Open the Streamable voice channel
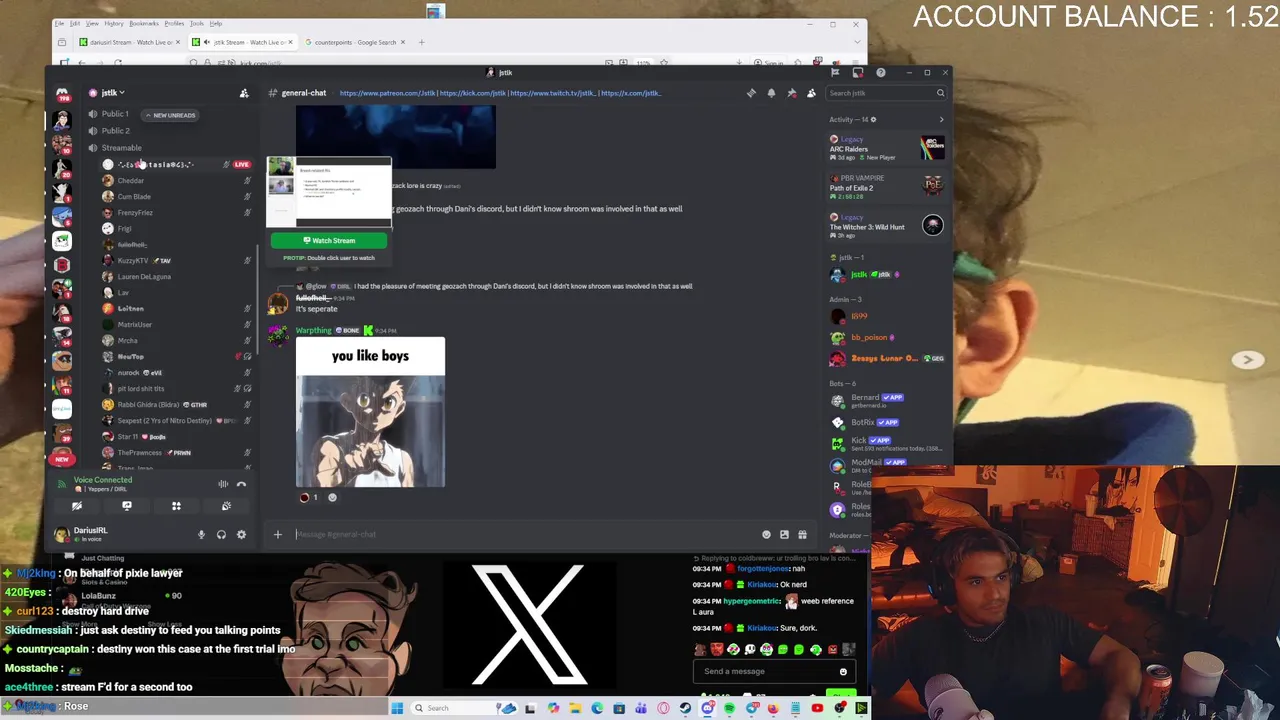 [121, 148]
